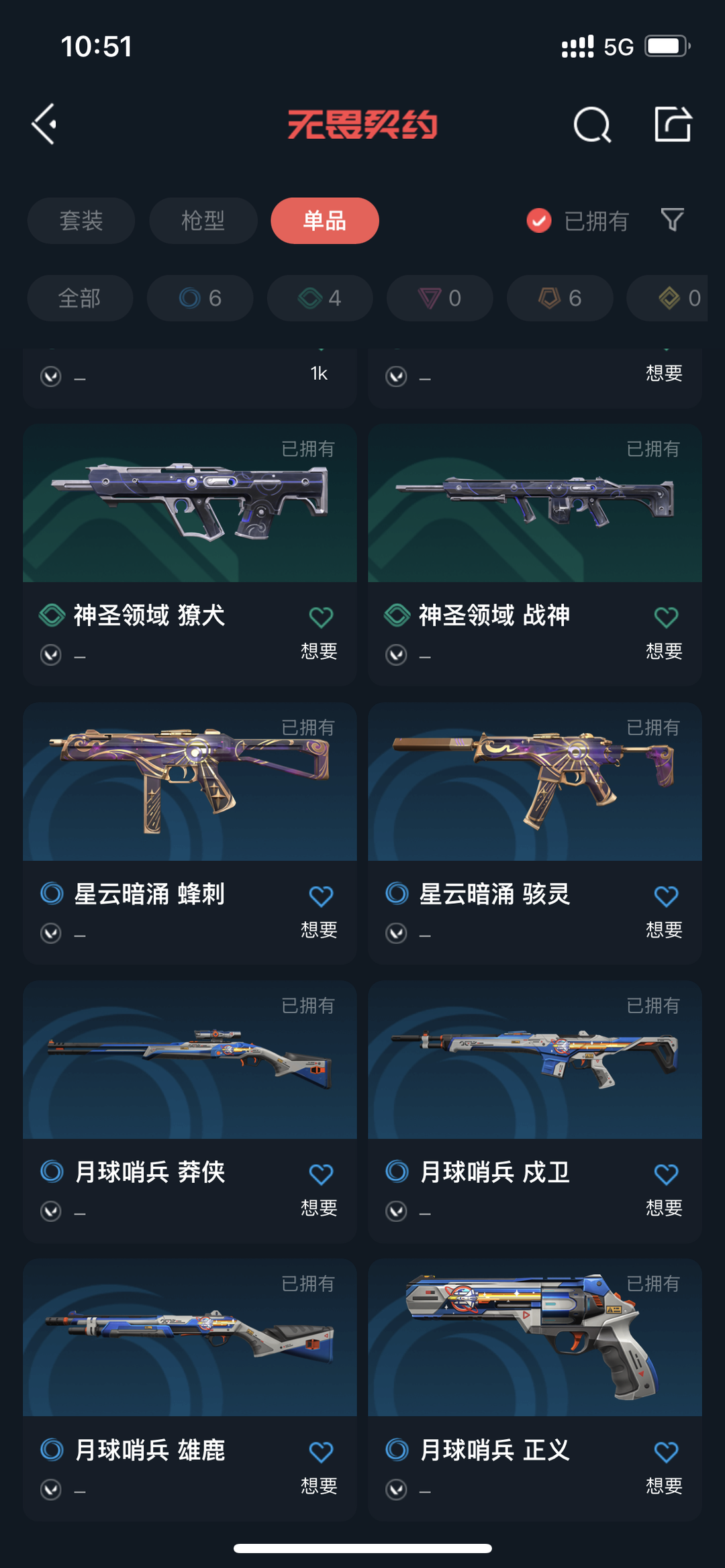725x1568 pixels.
Task: Switch to the 套装 tab
Action: pyautogui.click(x=81, y=221)
